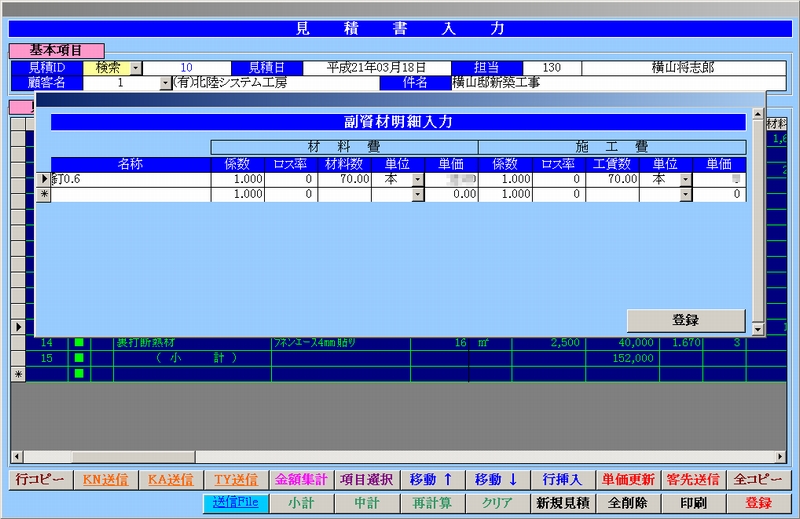This screenshot has width=800, height=519.
Task: Toggle the green checkbox in row 14
Action: point(79,343)
